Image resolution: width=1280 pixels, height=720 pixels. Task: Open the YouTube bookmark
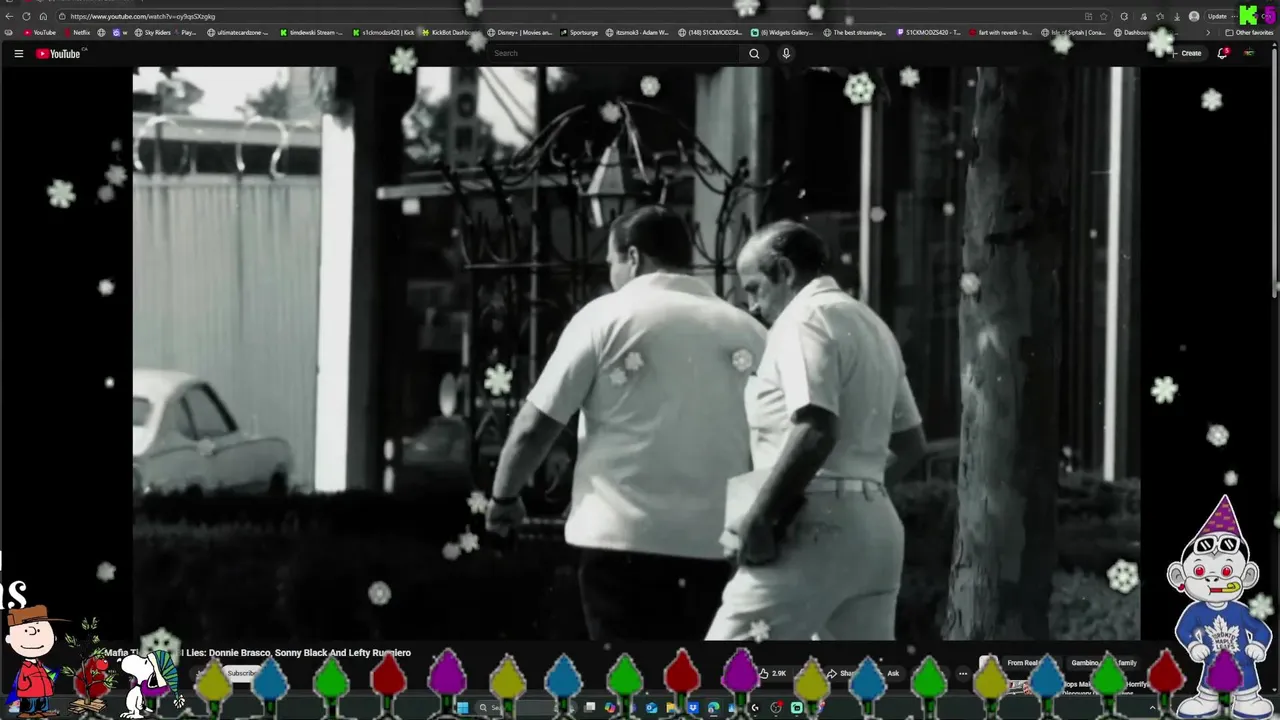click(x=40, y=32)
